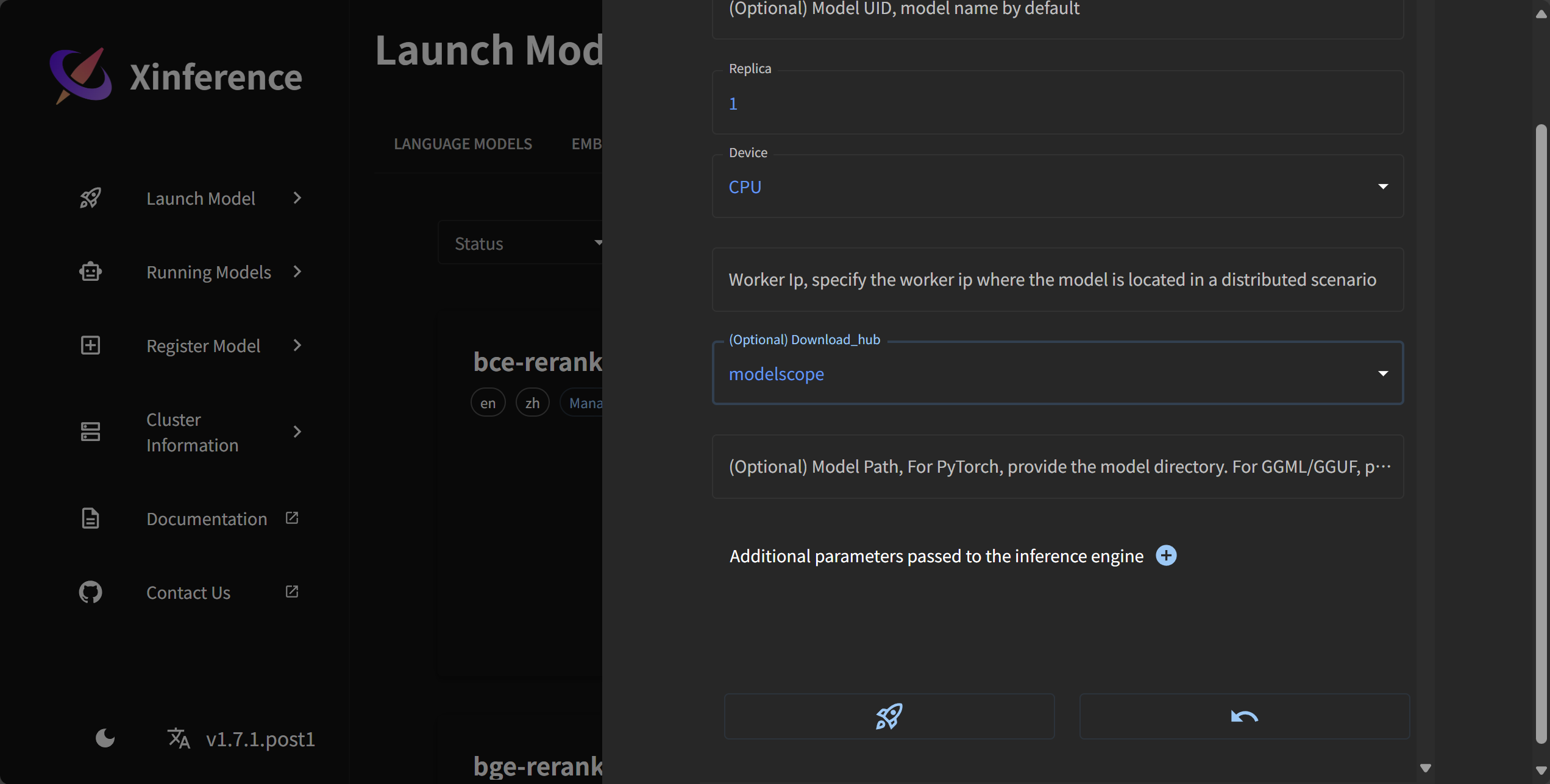This screenshot has height=784, width=1550.
Task: Click the Xinference logo
Action: point(81,76)
